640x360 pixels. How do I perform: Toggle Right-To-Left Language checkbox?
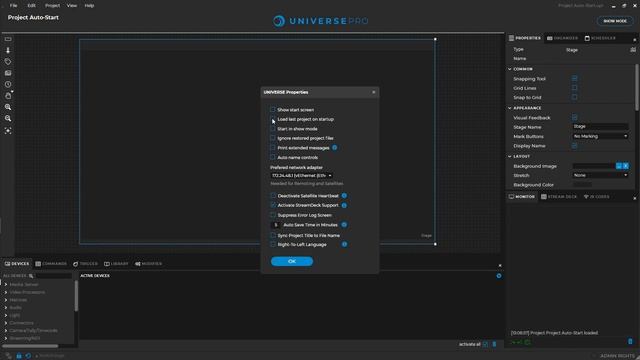pyautogui.click(x=273, y=244)
